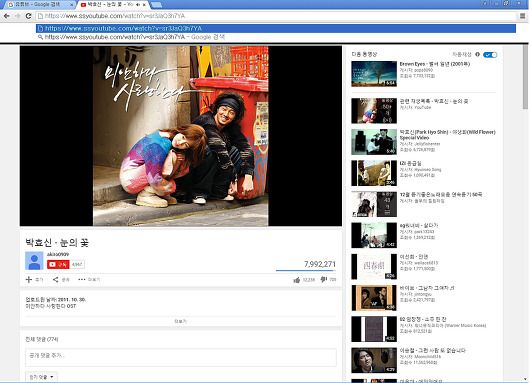Open the 12월 playlist thumbnail
Screen dimensions: 530x383
[374, 204]
